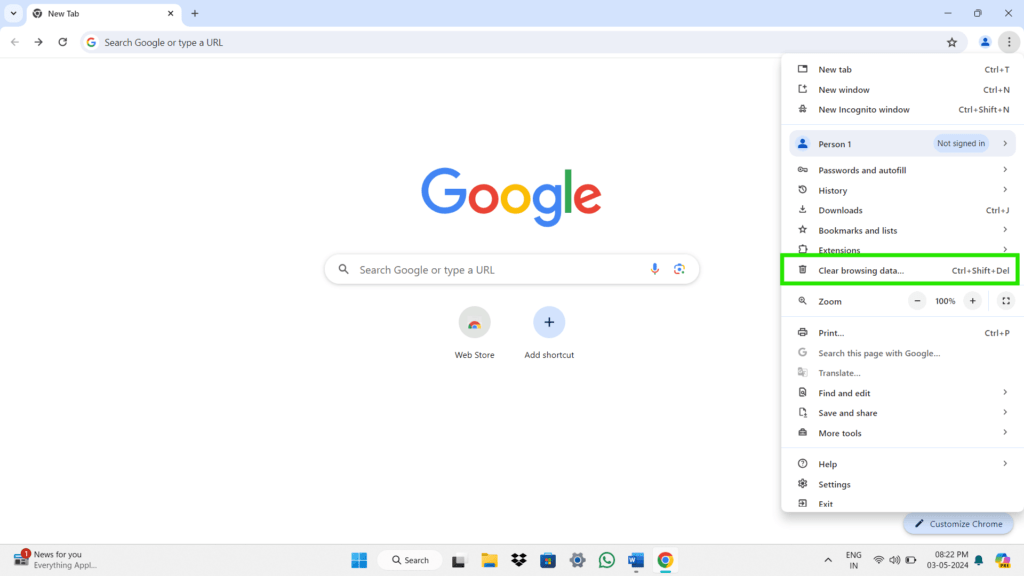1024x576 pixels.
Task: Open the Wi-Fi network tray icon
Action: tap(879, 560)
